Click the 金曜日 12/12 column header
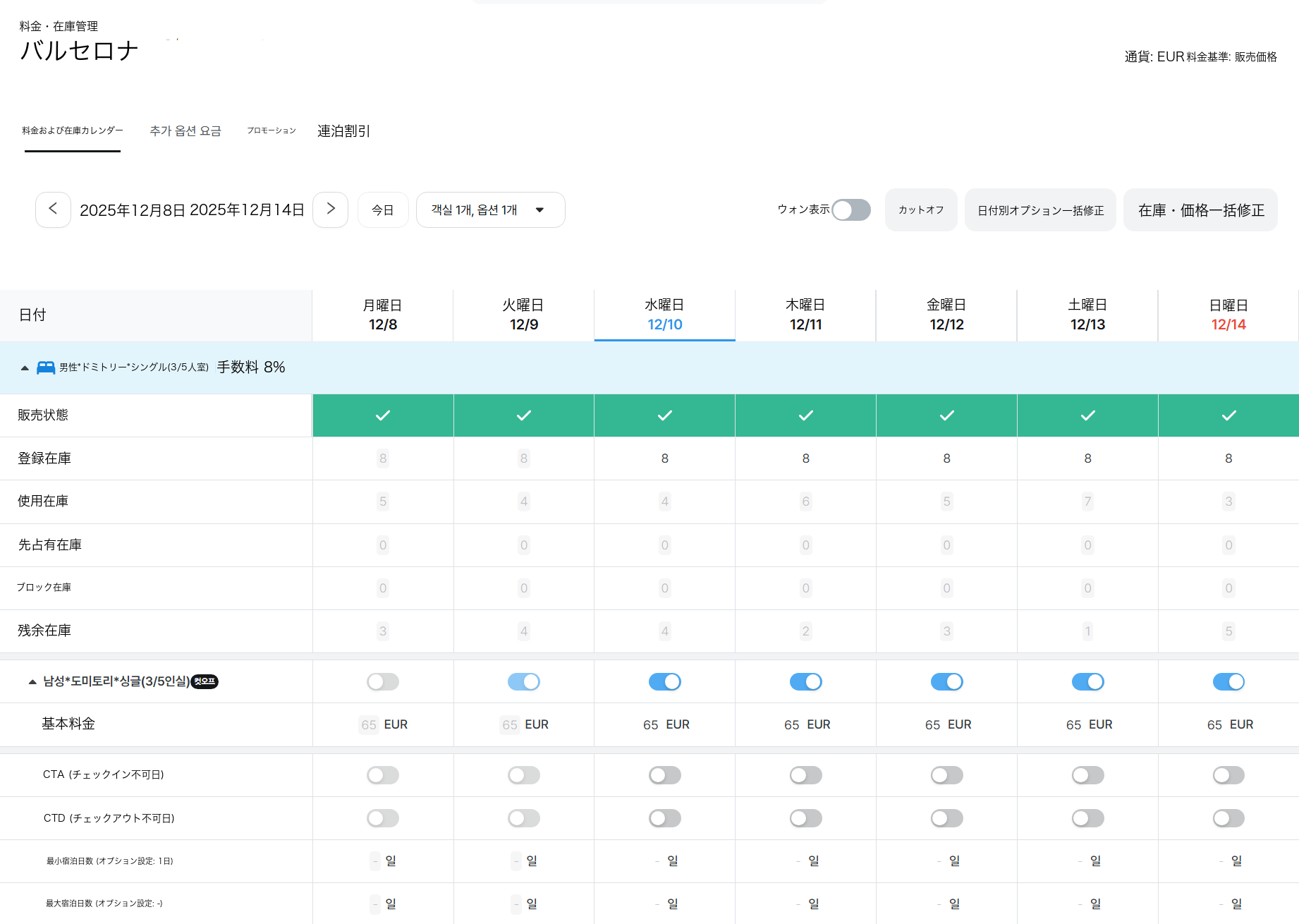This screenshot has height=924, width=1299. (947, 315)
